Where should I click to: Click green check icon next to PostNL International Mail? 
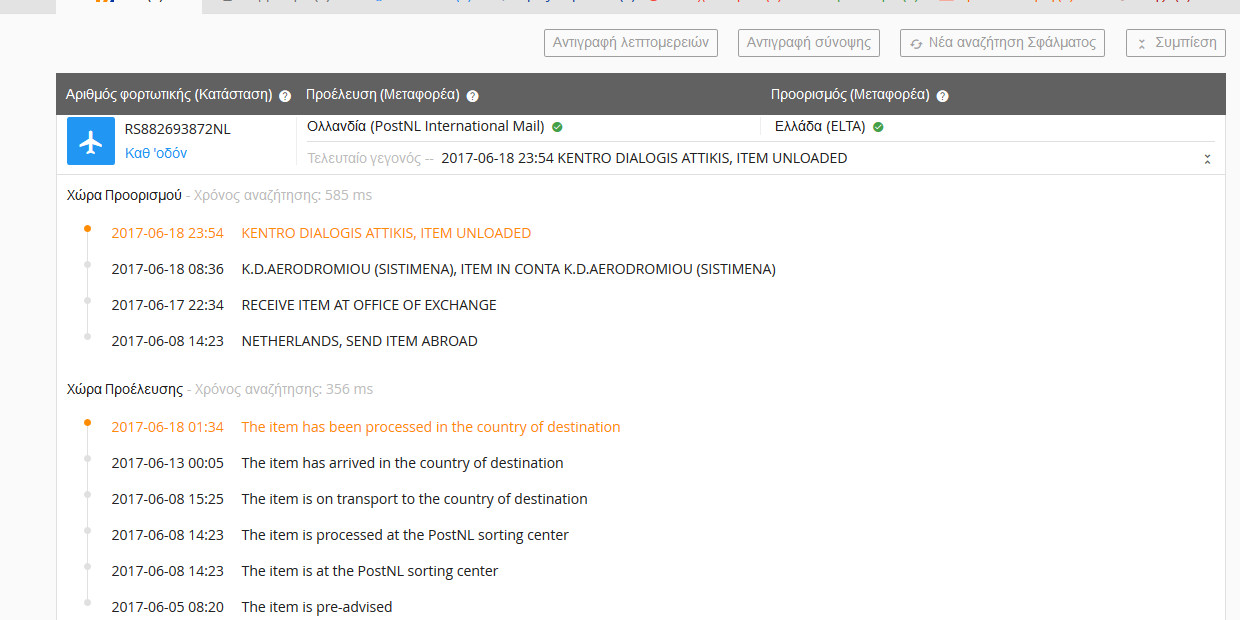pos(557,127)
